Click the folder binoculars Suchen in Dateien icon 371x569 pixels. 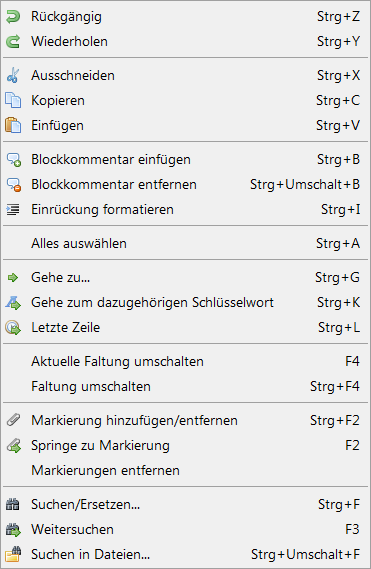pyautogui.click(x=13, y=554)
